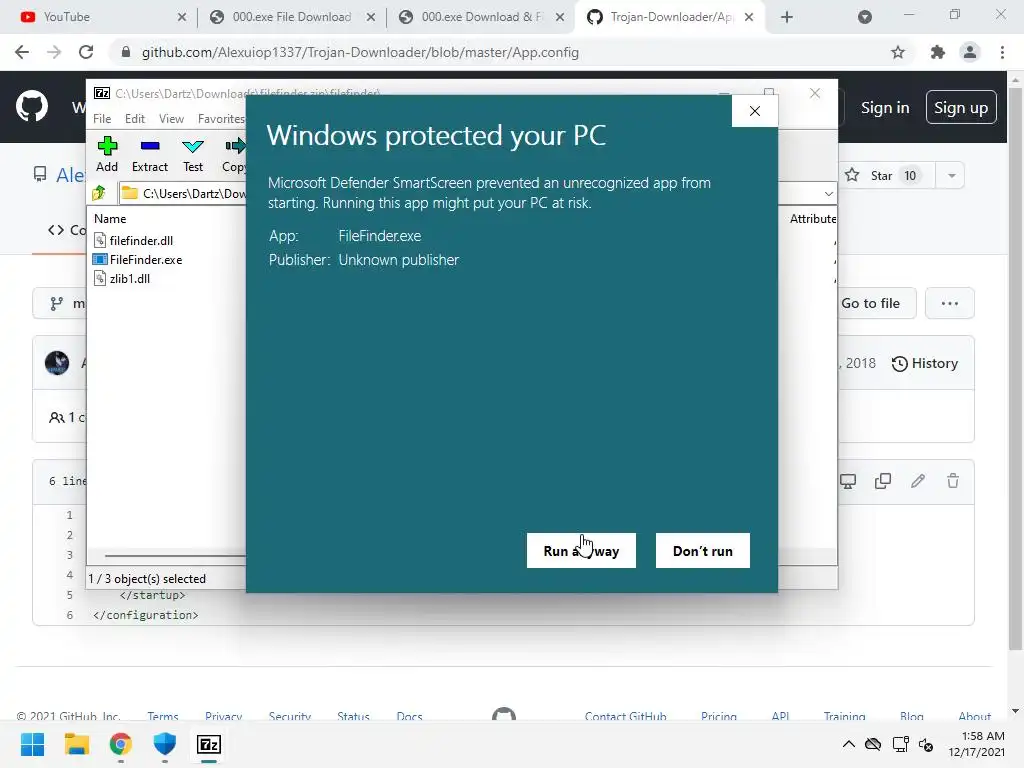Open Windows Security shield on taskbar

click(165, 744)
